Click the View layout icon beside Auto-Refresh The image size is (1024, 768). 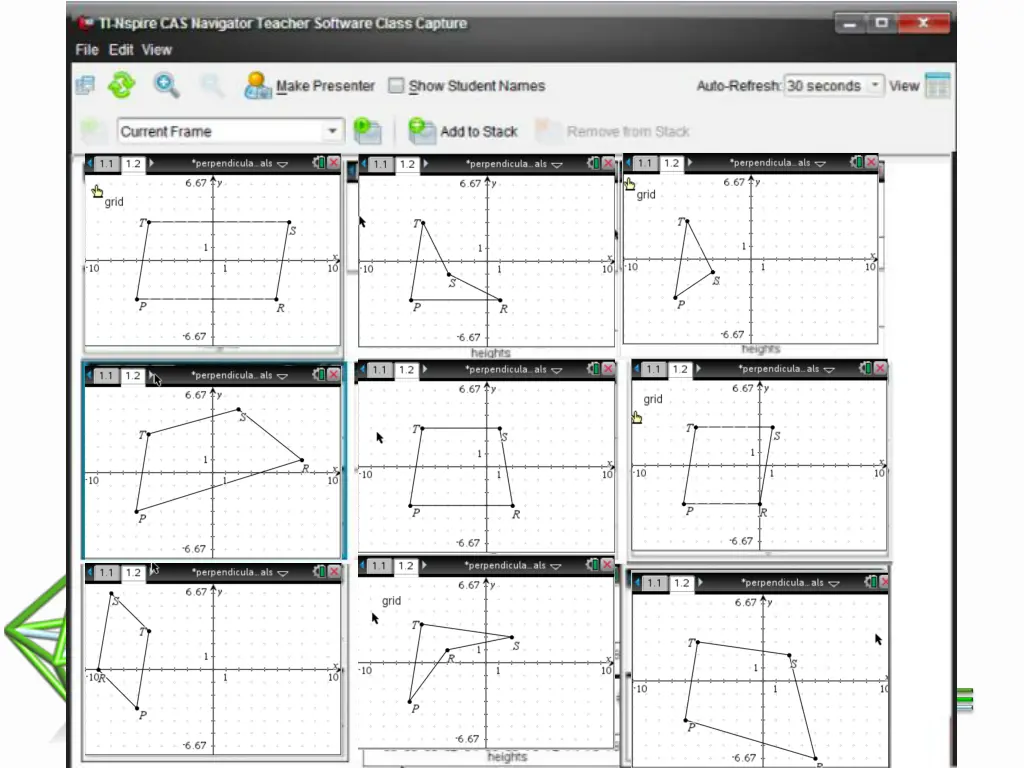tap(937, 86)
